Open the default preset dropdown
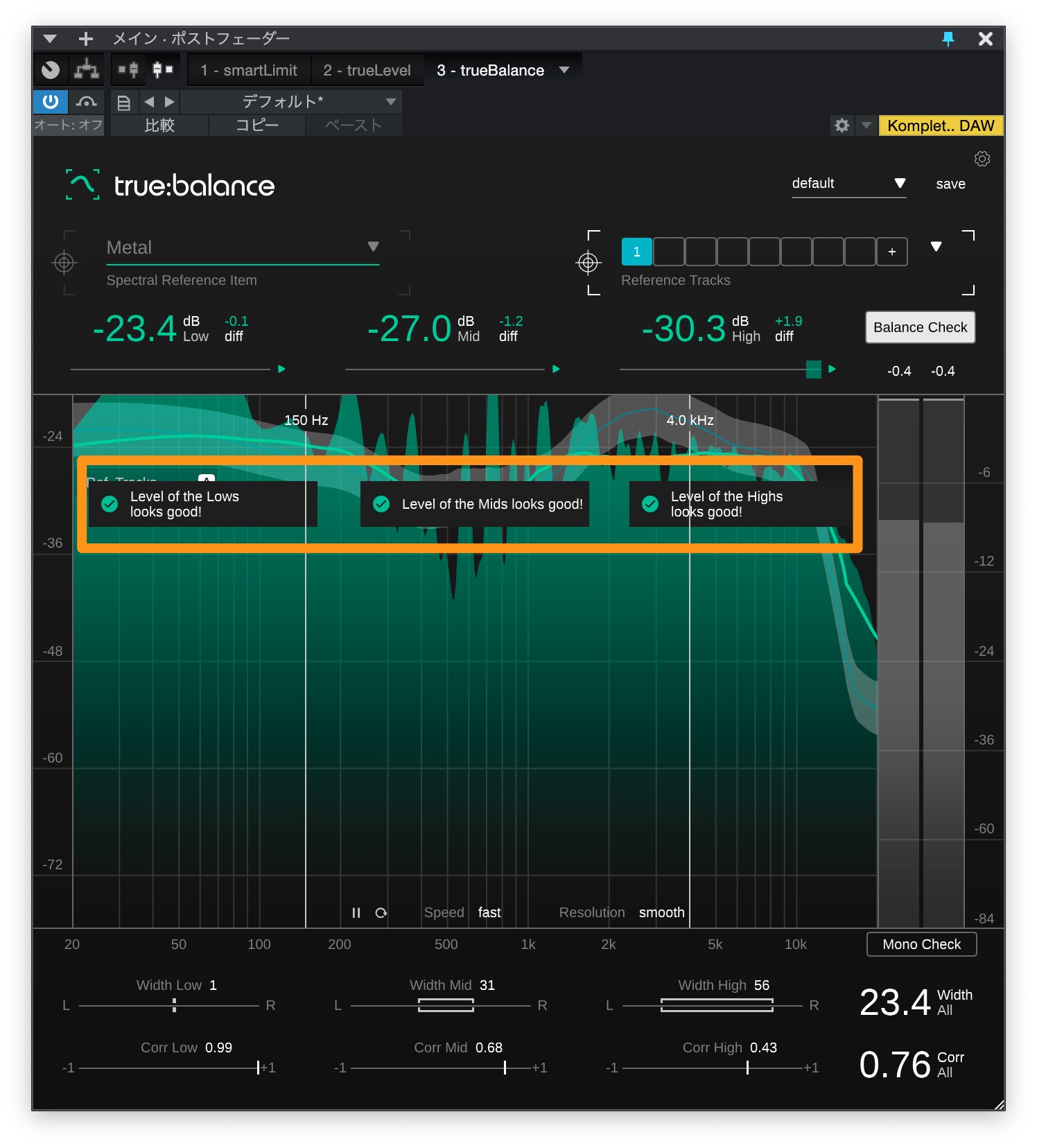1037x1148 pixels. (899, 183)
